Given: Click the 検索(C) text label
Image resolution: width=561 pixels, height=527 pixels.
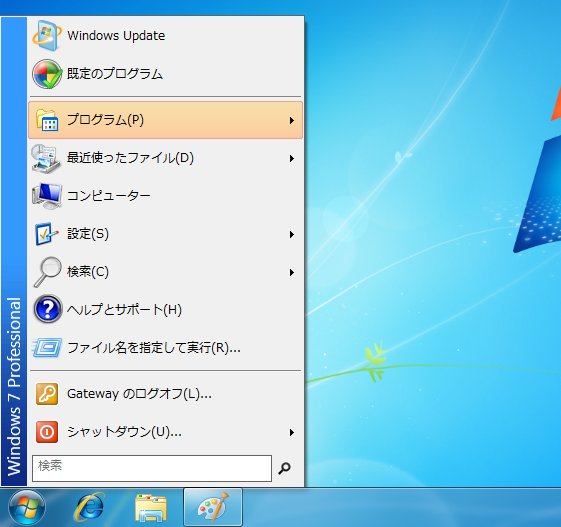Looking at the screenshot, I should tap(88, 272).
